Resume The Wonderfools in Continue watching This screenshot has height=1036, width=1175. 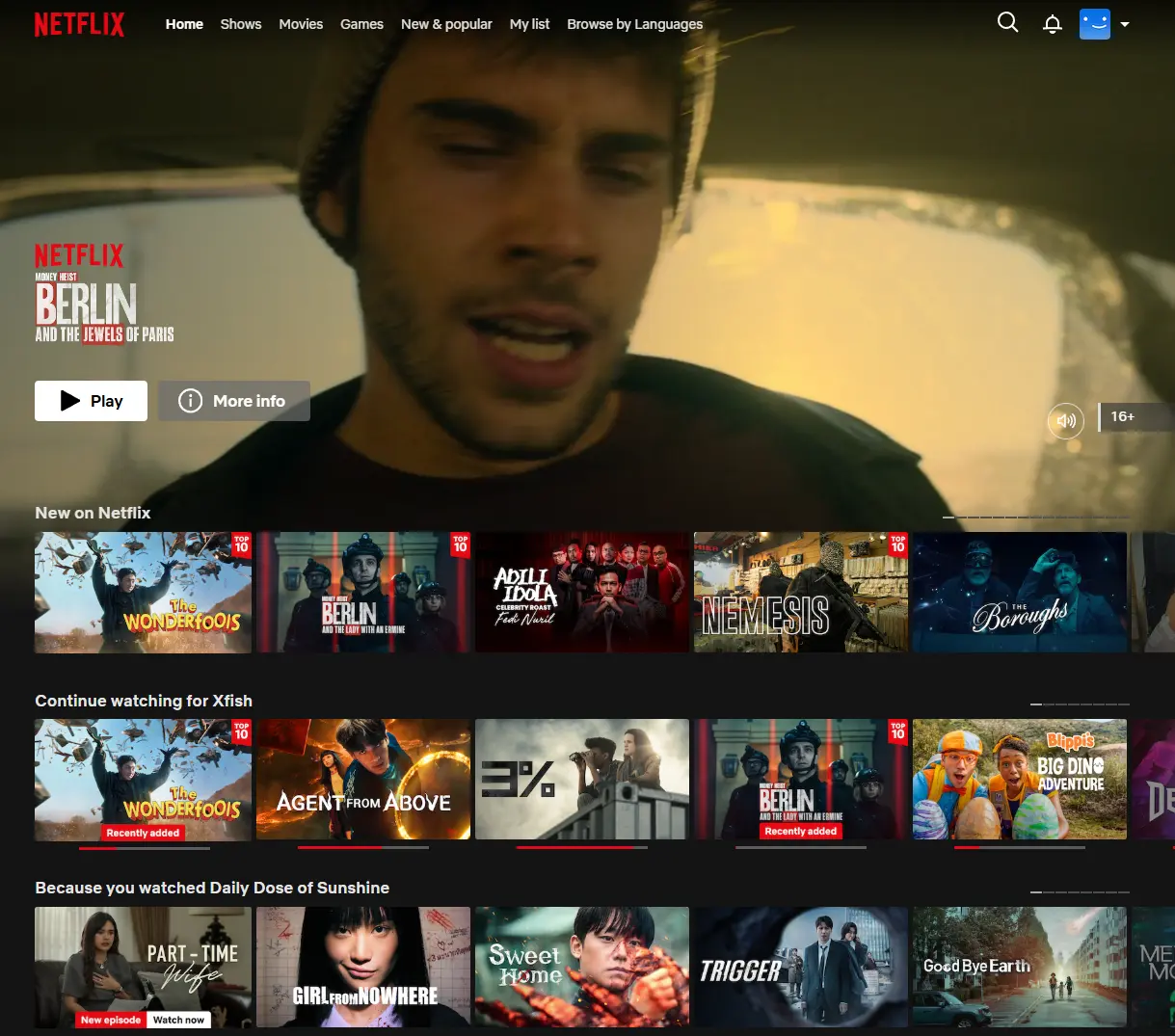(x=143, y=780)
